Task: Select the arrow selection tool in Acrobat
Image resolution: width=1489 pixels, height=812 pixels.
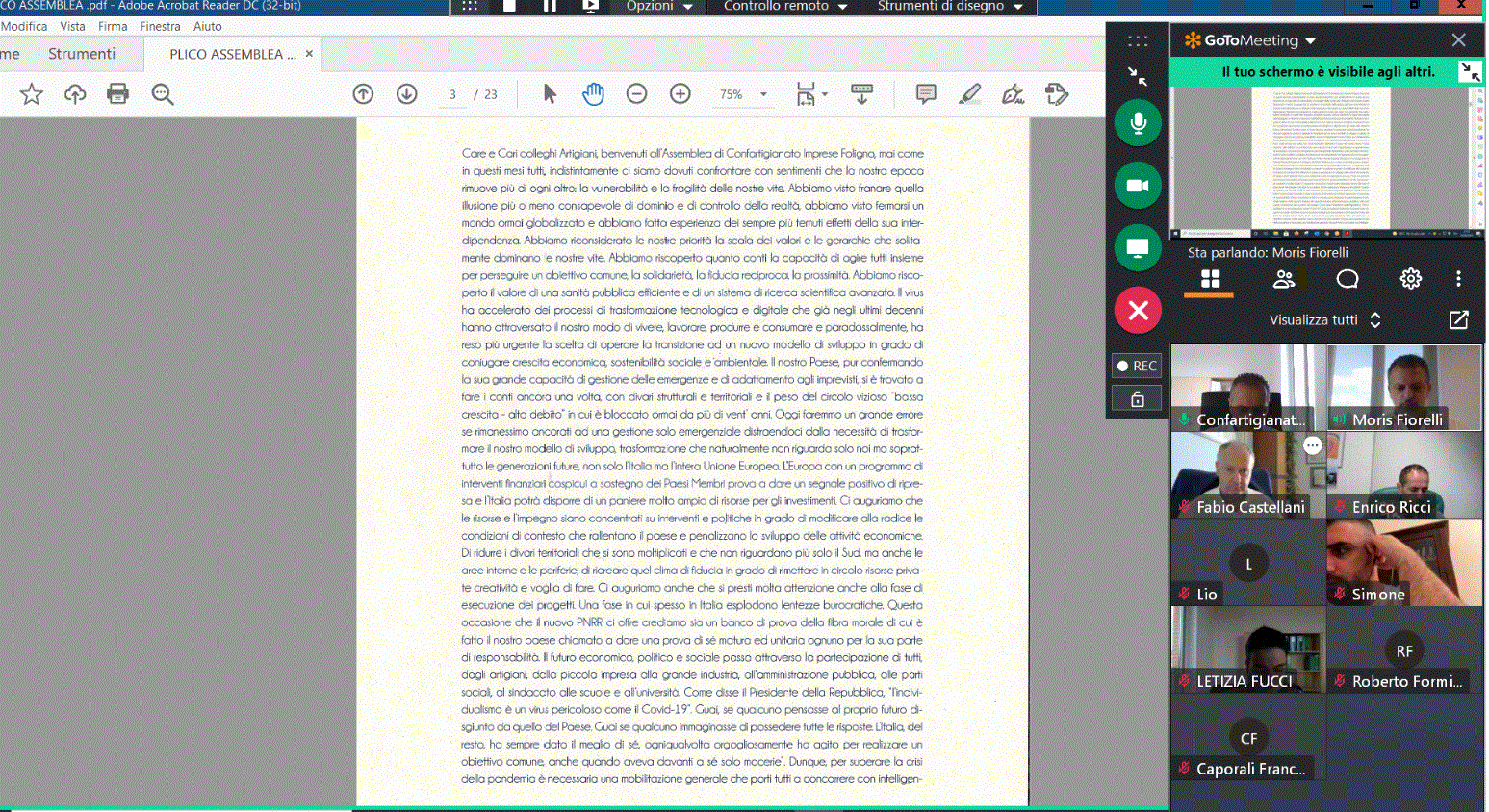Action: pyautogui.click(x=550, y=93)
